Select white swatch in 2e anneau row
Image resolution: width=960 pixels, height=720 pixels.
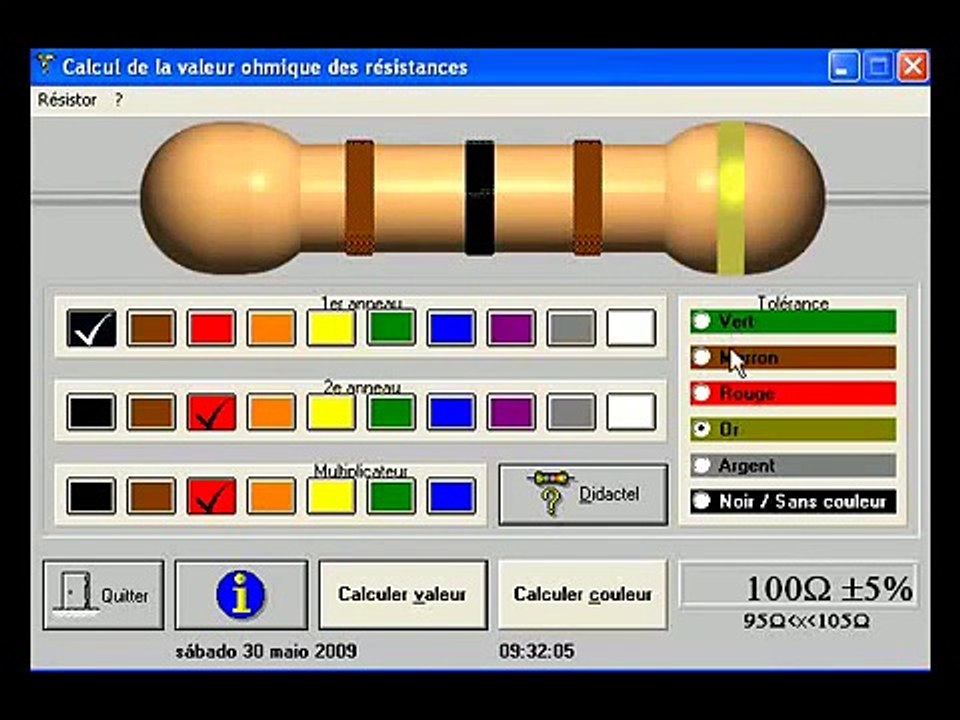coord(631,412)
